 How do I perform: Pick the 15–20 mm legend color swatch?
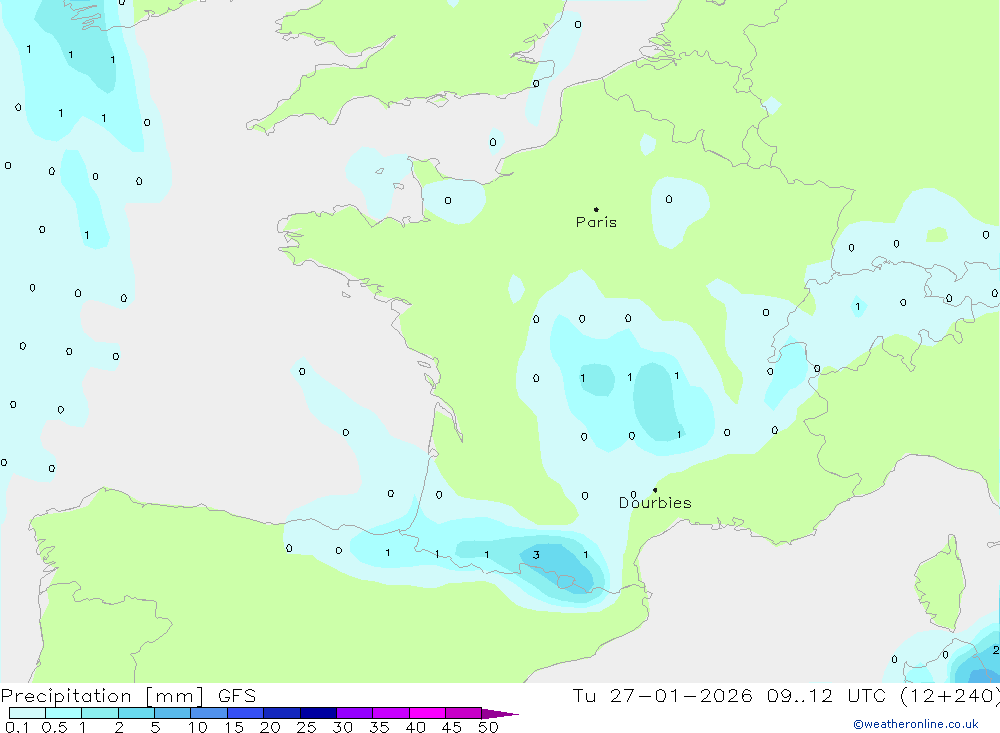coord(246,713)
